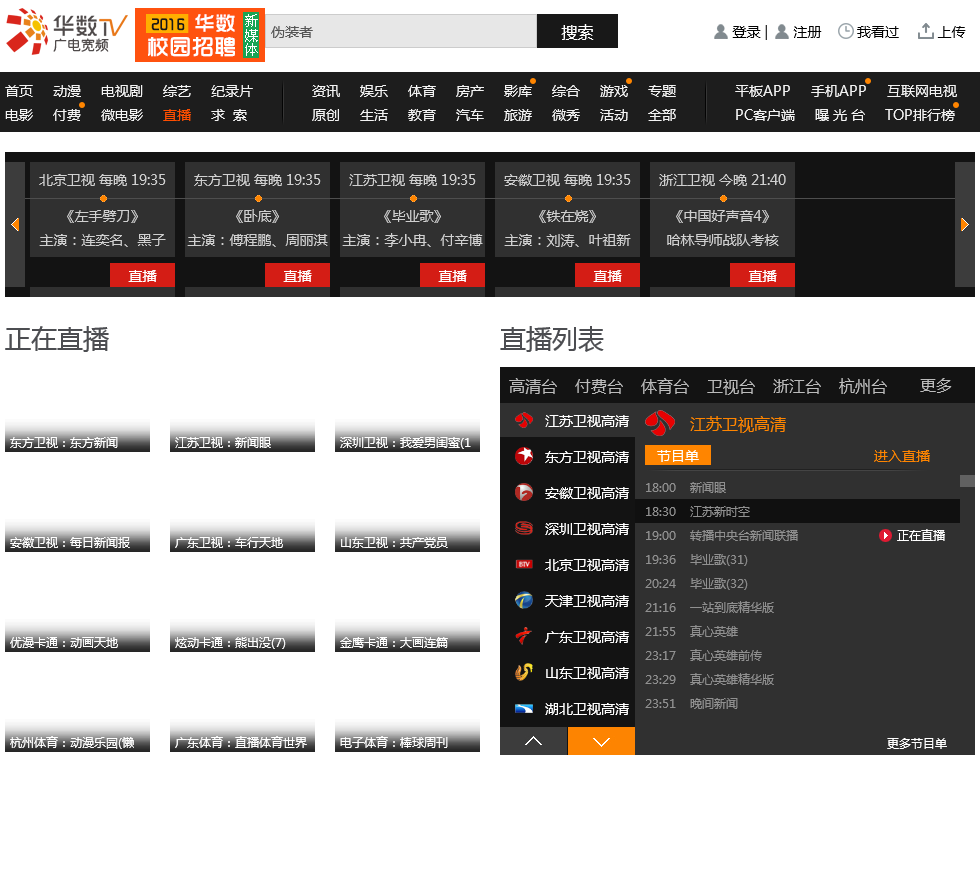Select the 天津卫视高清 channel logo

524,600
